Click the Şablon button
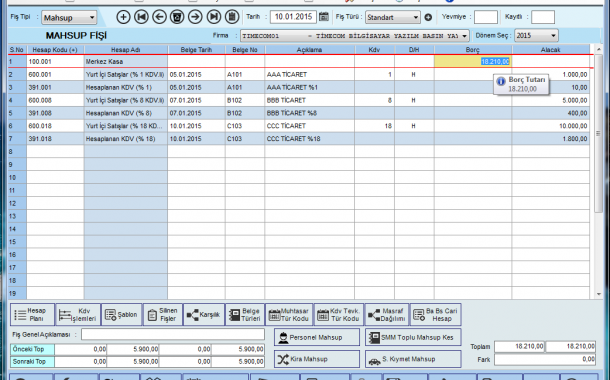Image resolution: width=610 pixels, height=380 pixels. (x=122, y=315)
